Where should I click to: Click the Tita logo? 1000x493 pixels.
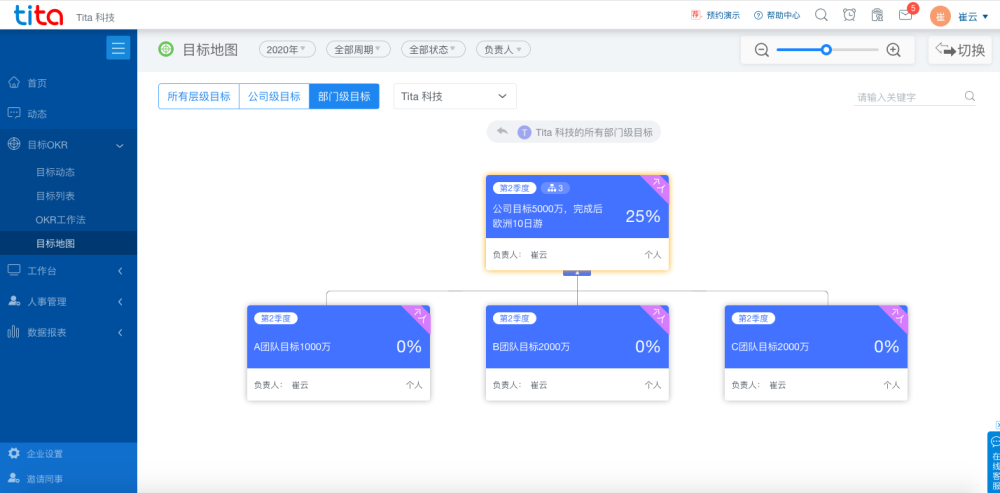(x=38, y=15)
